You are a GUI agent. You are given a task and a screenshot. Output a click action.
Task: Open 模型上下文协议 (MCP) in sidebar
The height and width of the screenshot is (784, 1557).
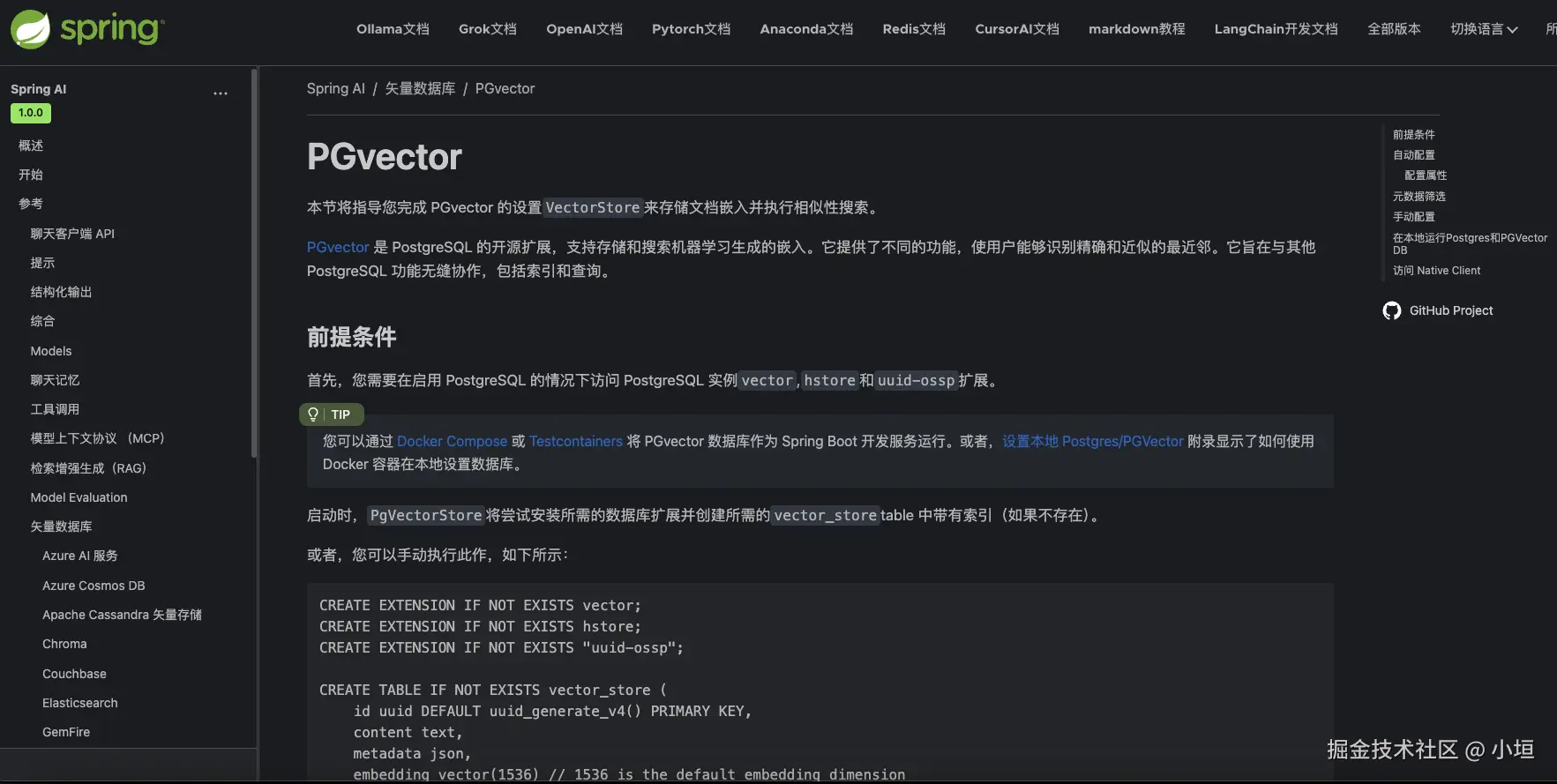97,438
